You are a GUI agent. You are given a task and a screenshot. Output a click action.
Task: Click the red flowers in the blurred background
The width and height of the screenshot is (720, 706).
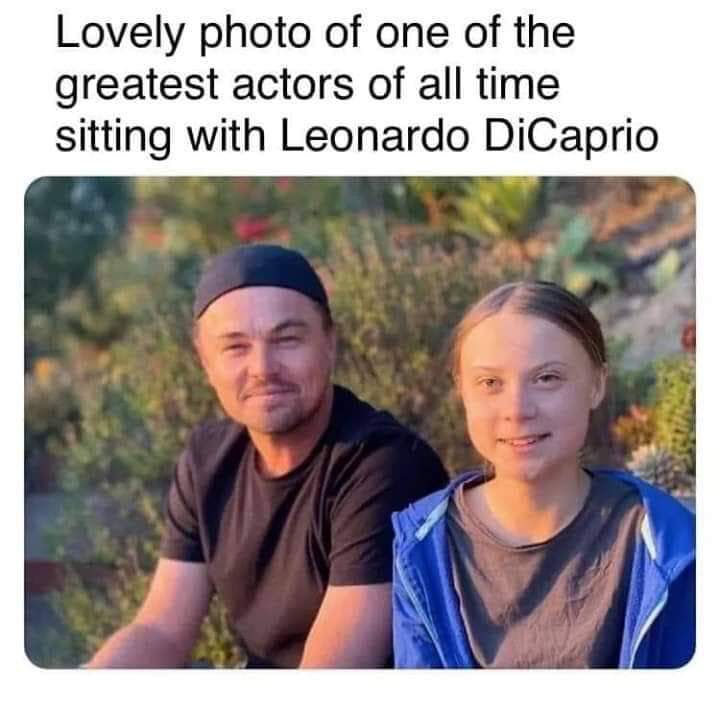(251, 228)
